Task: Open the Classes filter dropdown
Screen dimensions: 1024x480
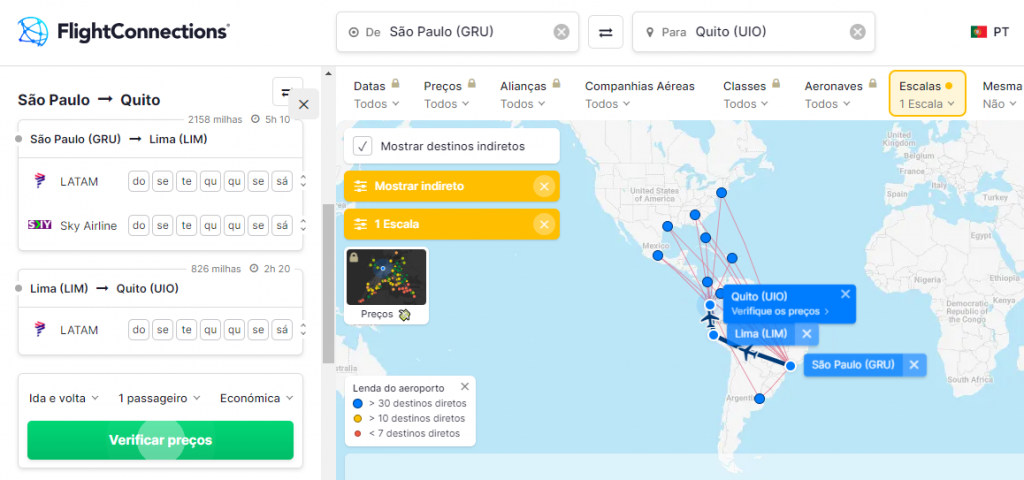Action: coord(752,95)
